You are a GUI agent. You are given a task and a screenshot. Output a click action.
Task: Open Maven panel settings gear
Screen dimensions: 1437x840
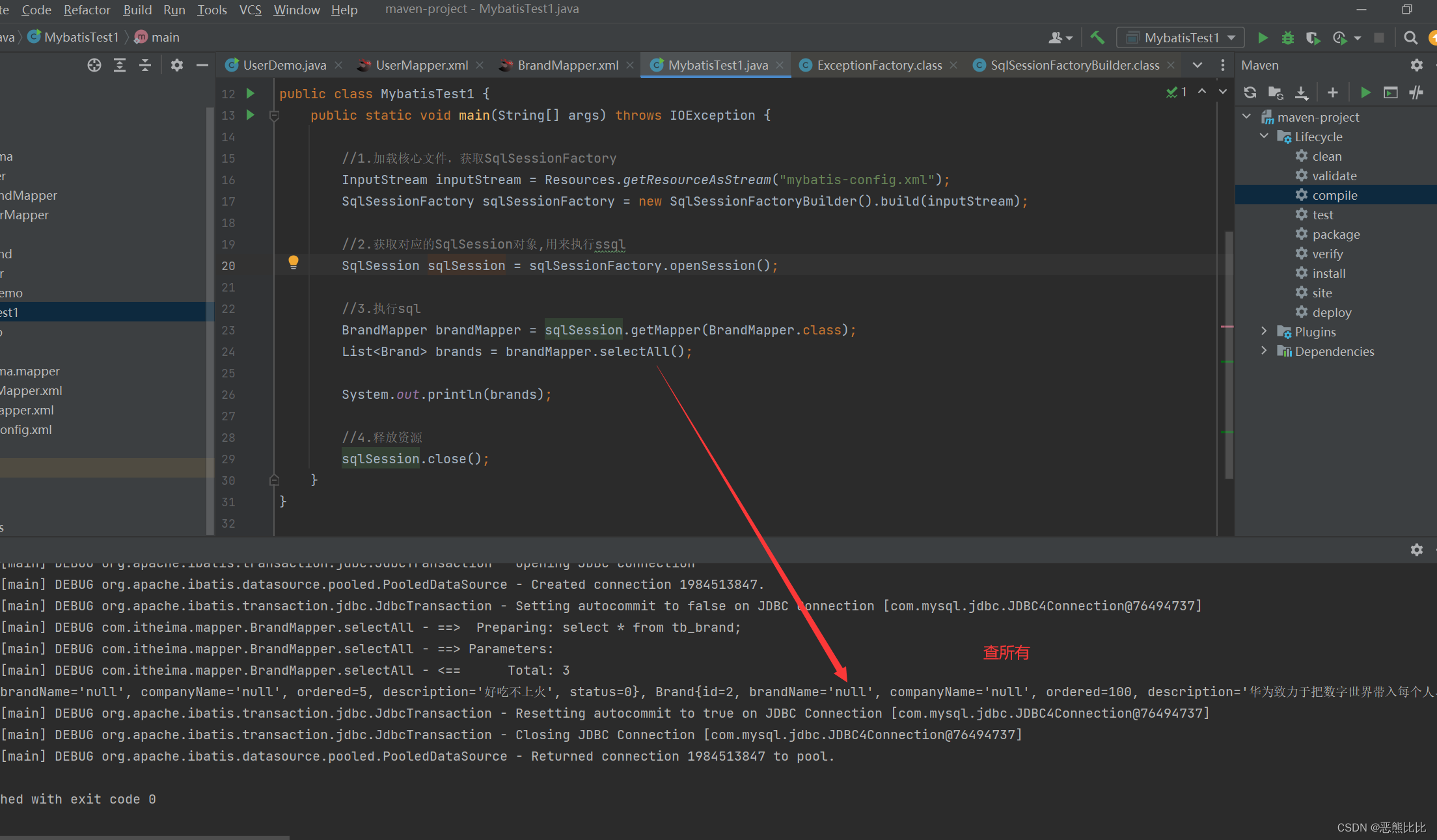[1416, 65]
